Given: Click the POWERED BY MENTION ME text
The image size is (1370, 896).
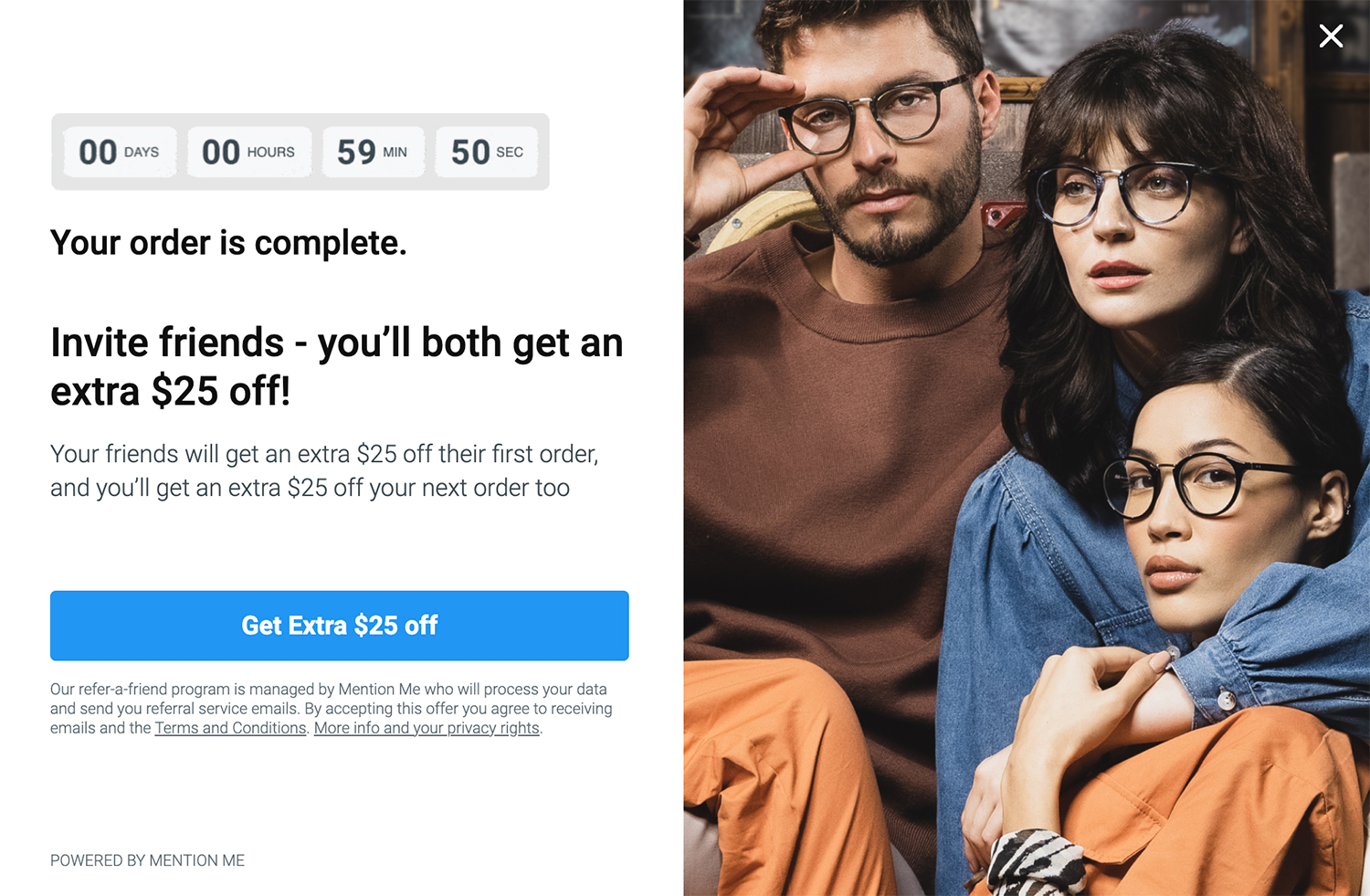Looking at the screenshot, I should tap(147, 860).
